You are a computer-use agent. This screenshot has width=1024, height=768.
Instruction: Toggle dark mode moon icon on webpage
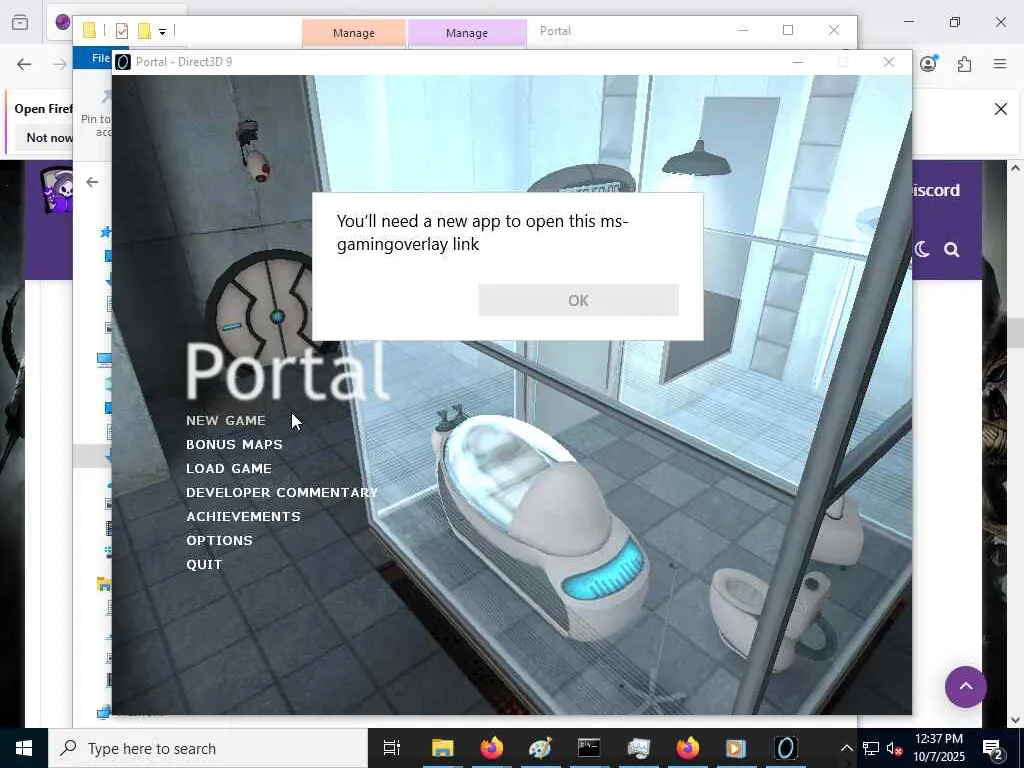(922, 249)
